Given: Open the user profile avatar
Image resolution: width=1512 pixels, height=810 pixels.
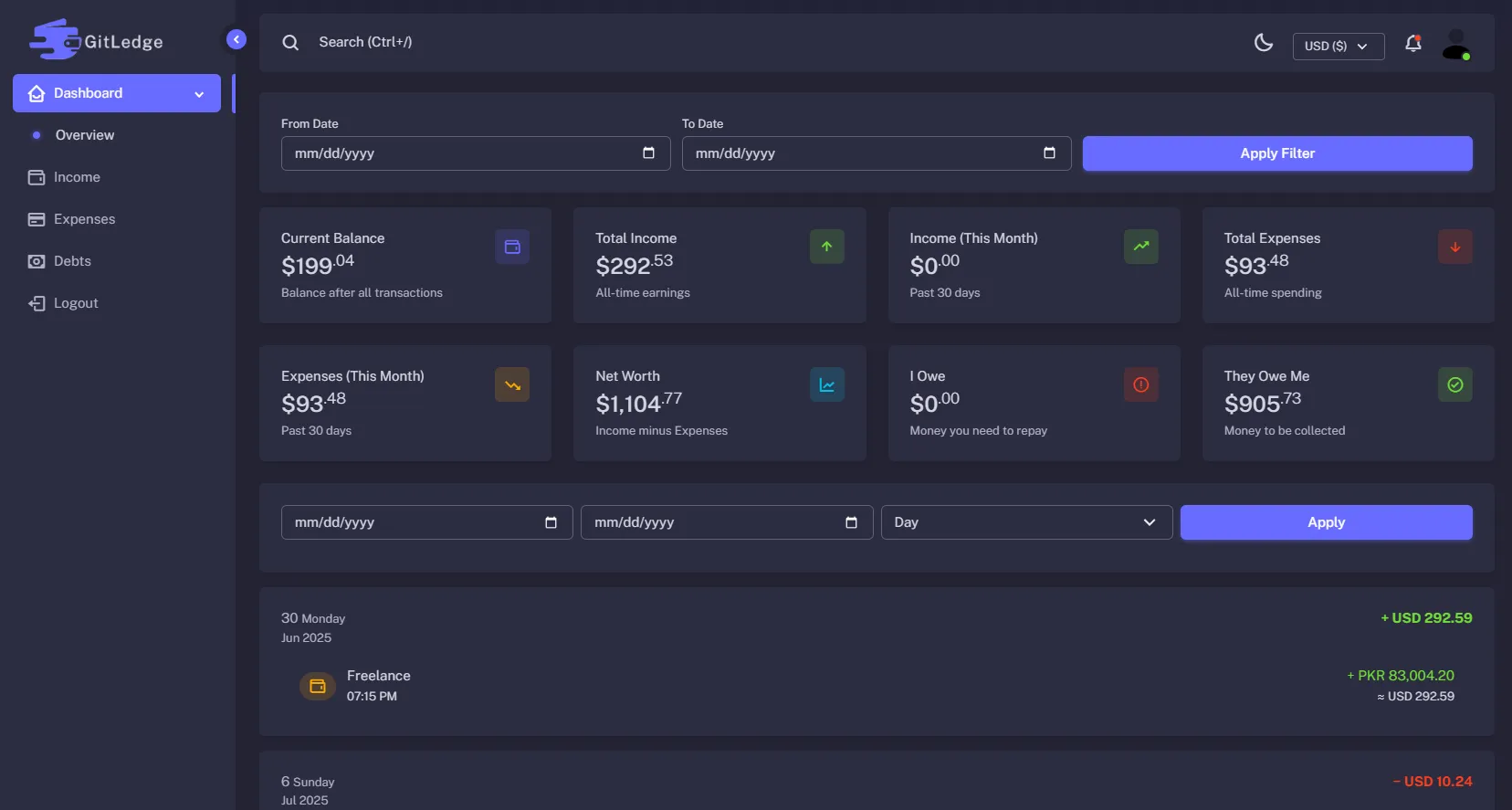Looking at the screenshot, I should pyautogui.click(x=1455, y=44).
